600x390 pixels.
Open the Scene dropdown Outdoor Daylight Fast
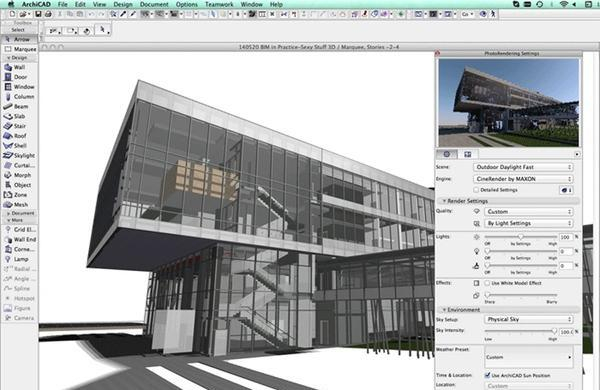click(x=523, y=167)
